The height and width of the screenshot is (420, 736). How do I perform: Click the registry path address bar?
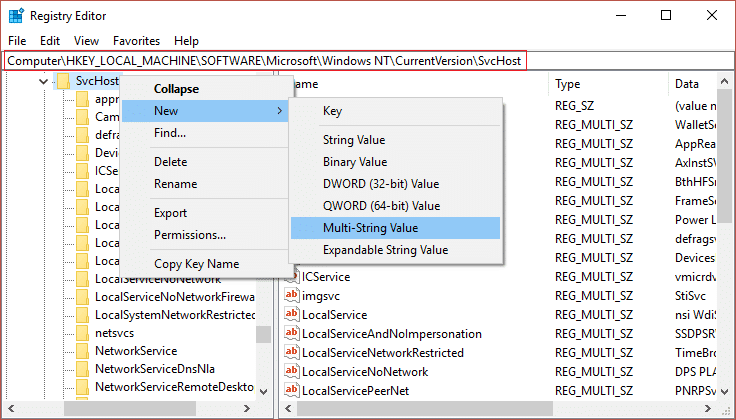point(265,61)
